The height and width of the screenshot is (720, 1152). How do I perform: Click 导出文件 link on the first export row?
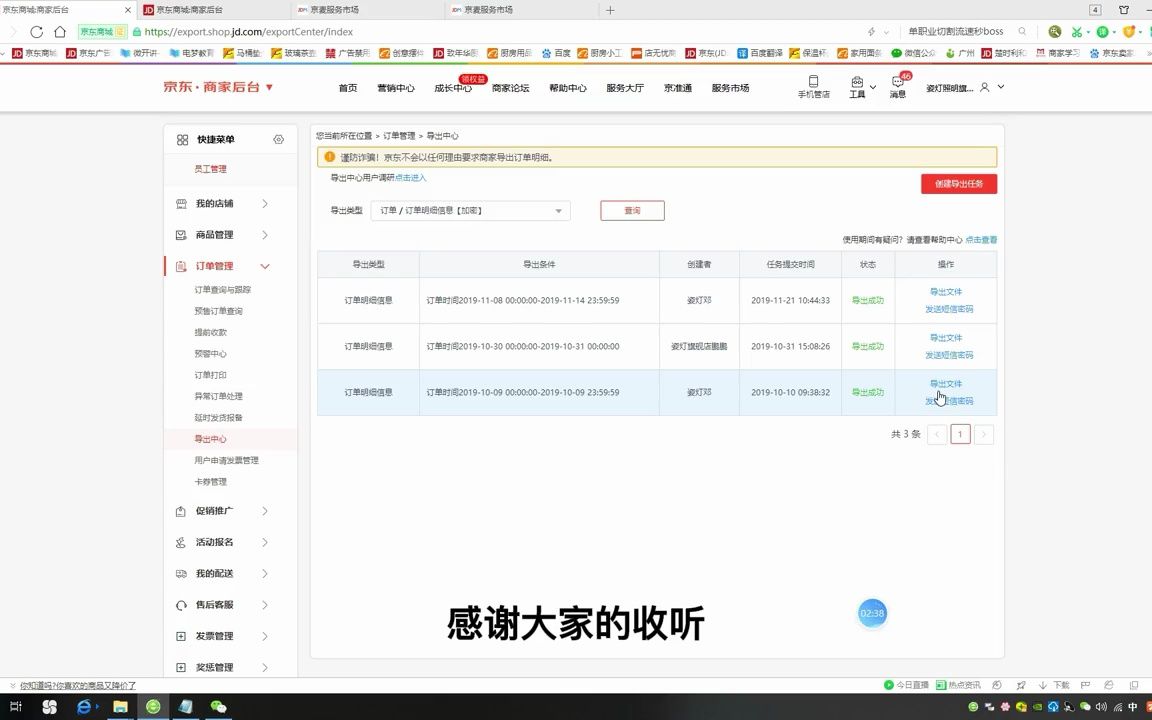[x=945, y=290]
